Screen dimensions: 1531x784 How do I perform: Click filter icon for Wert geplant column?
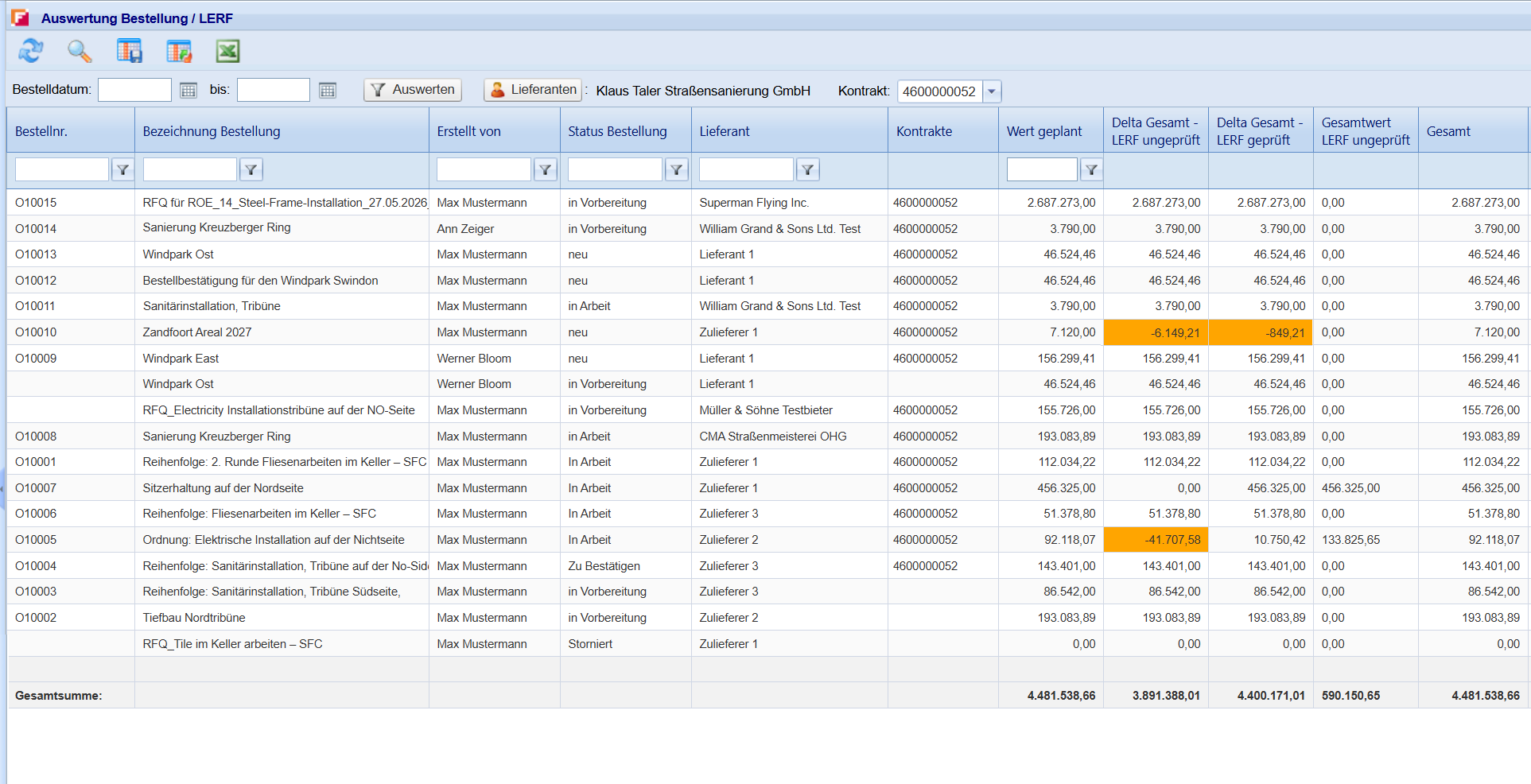tap(1091, 169)
